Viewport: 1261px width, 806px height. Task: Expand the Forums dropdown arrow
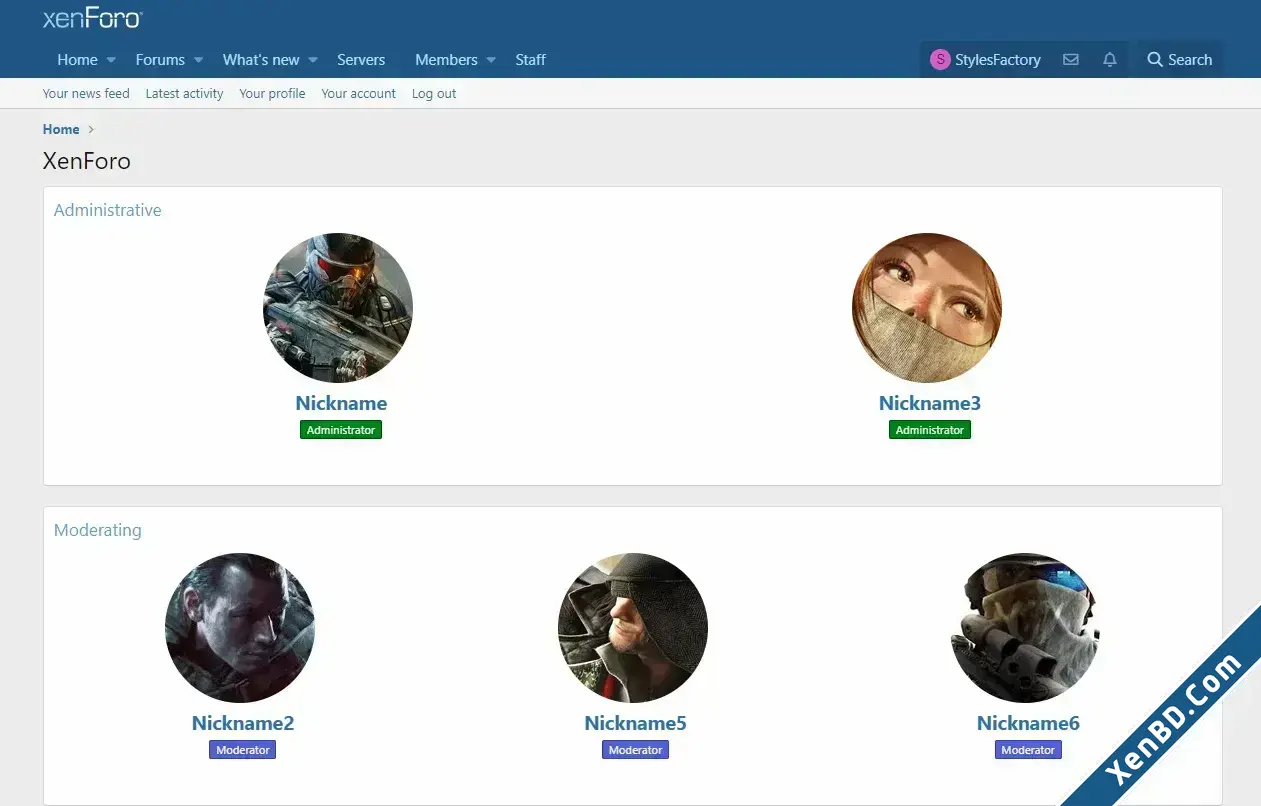pyautogui.click(x=198, y=60)
